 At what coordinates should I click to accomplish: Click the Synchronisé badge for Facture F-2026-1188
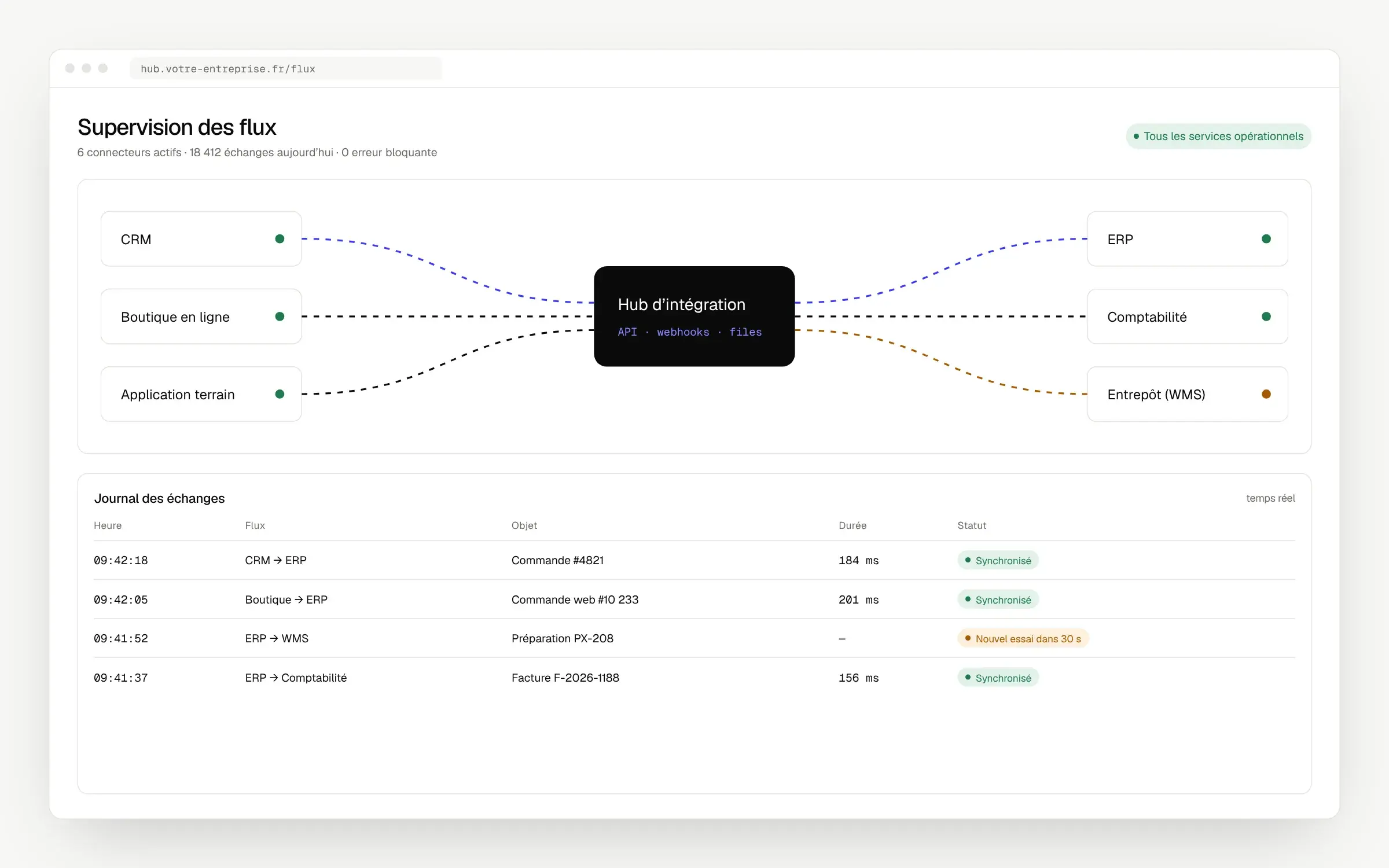[x=998, y=678]
